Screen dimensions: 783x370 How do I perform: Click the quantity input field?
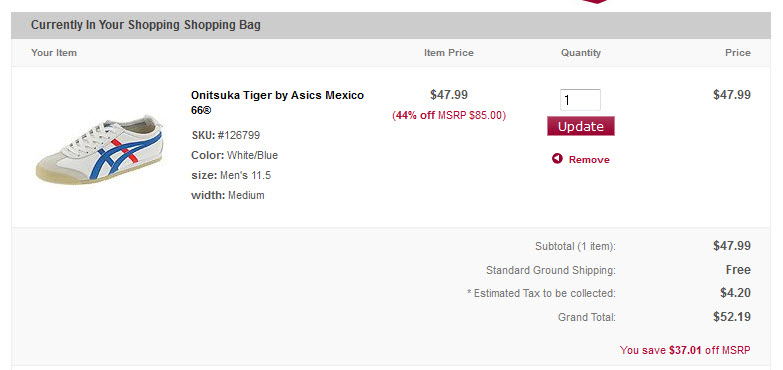point(580,100)
